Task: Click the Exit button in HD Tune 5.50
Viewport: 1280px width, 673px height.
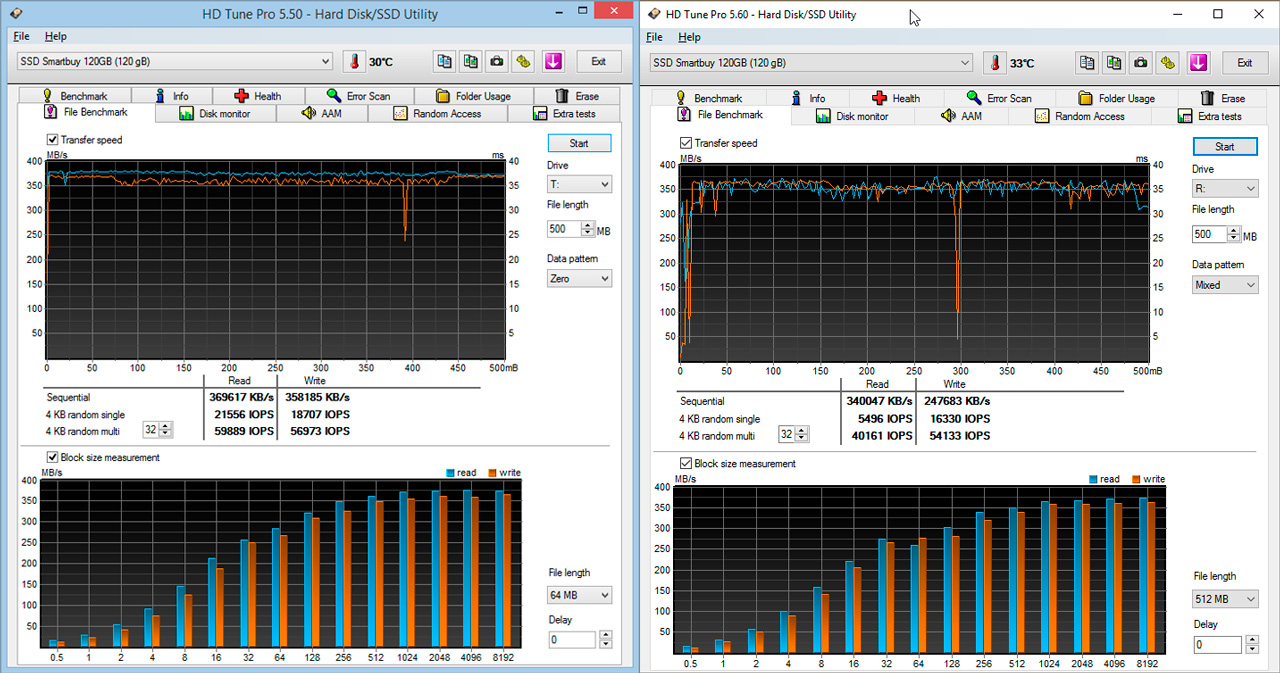Action: 598,62
